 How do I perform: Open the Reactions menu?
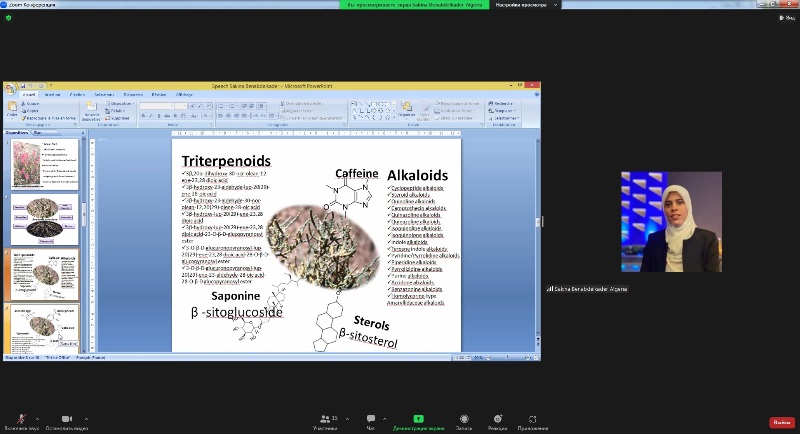tap(497, 420)
